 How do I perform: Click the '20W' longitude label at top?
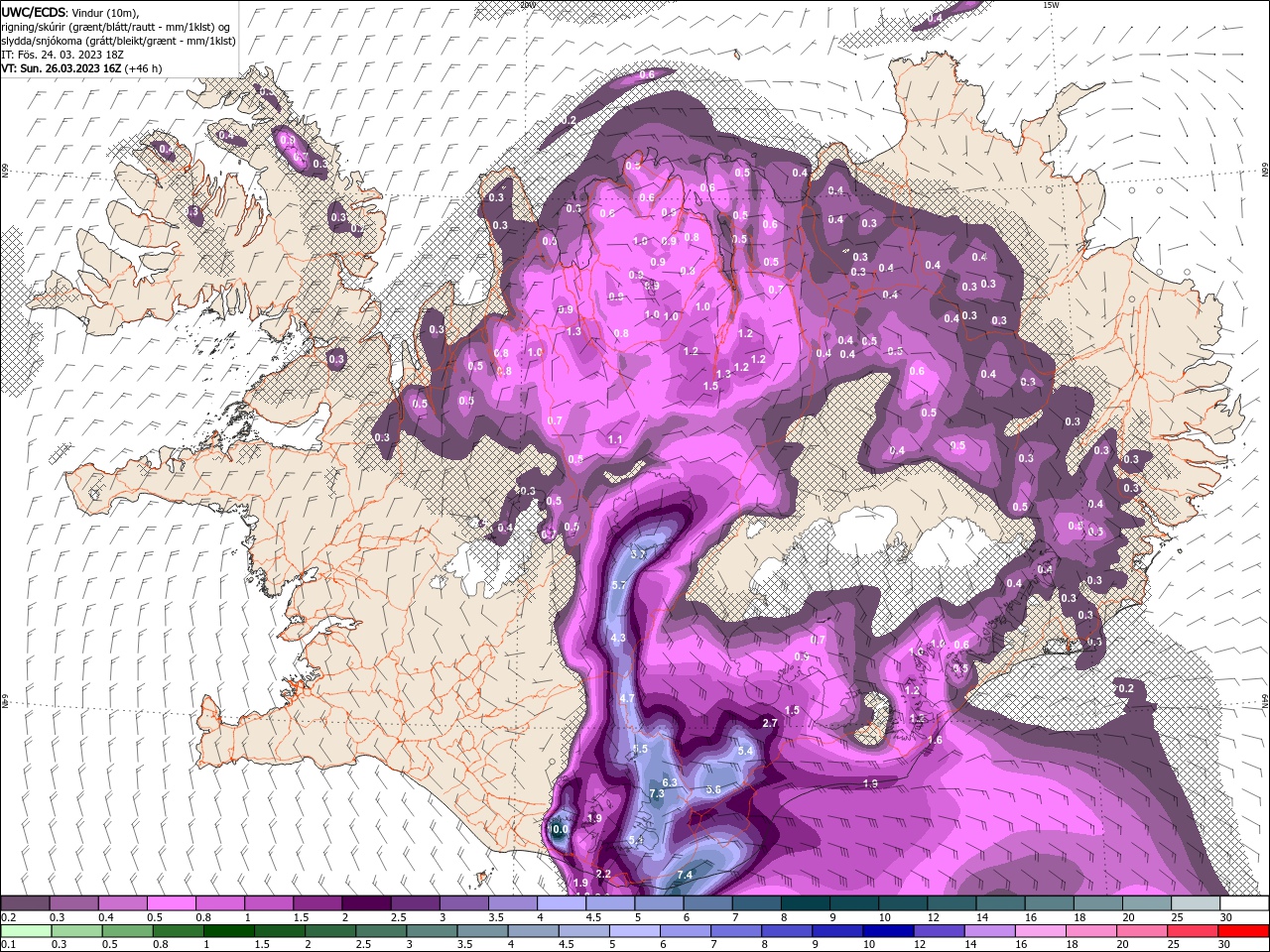coord(528,5)
